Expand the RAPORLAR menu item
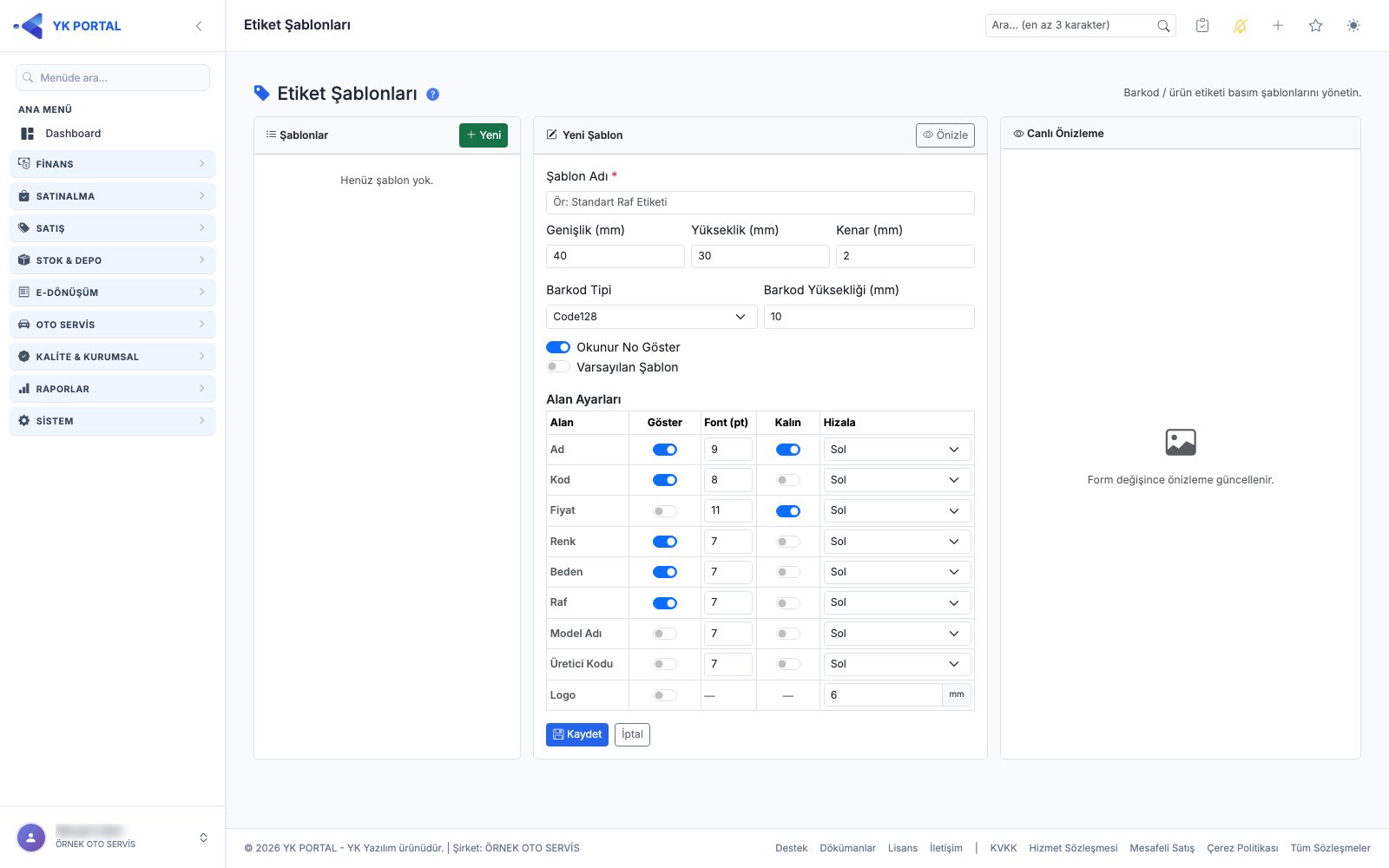Viewport: 1389px width, 868px height. coord(113,389)
